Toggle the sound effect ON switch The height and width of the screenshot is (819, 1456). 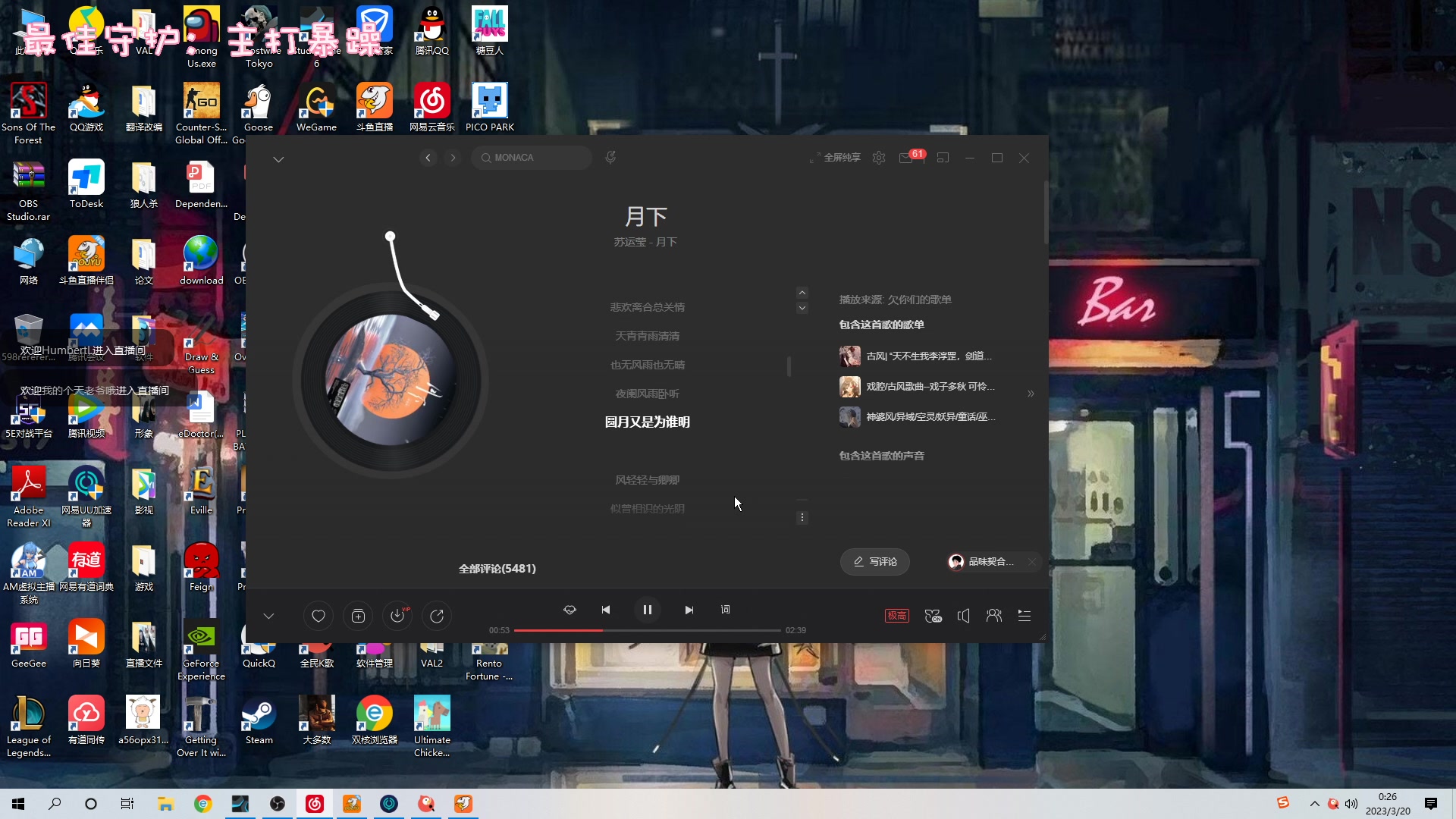pyautogui.click(x=933, y=616)
